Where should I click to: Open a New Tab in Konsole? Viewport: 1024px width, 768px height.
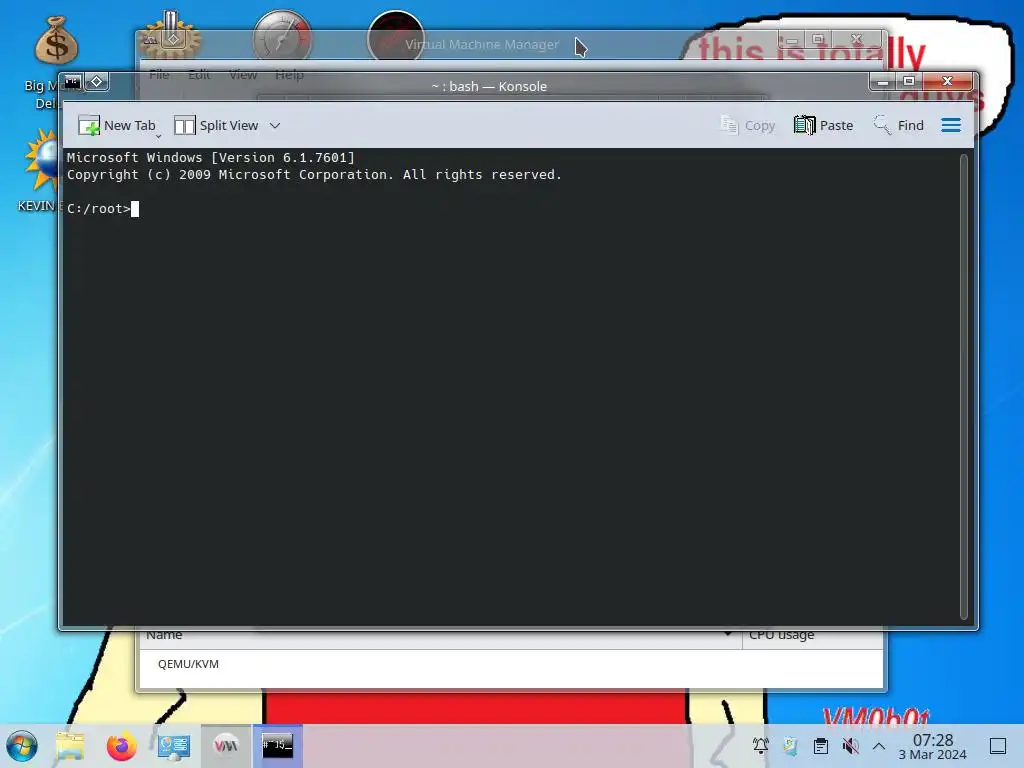117,125
